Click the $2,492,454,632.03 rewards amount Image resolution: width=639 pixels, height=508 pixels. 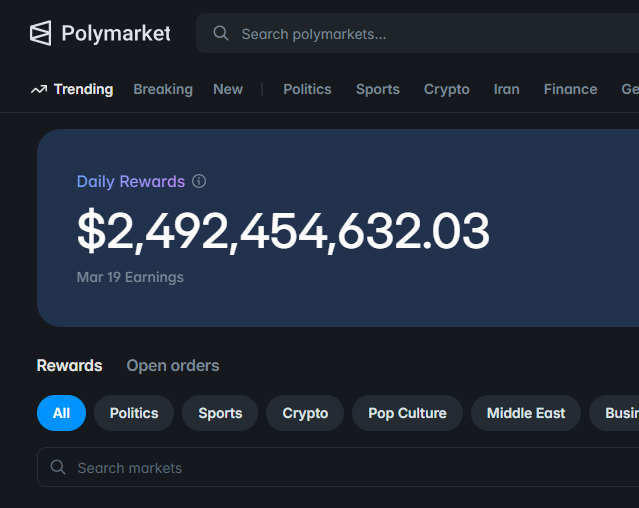coord(283,231)
